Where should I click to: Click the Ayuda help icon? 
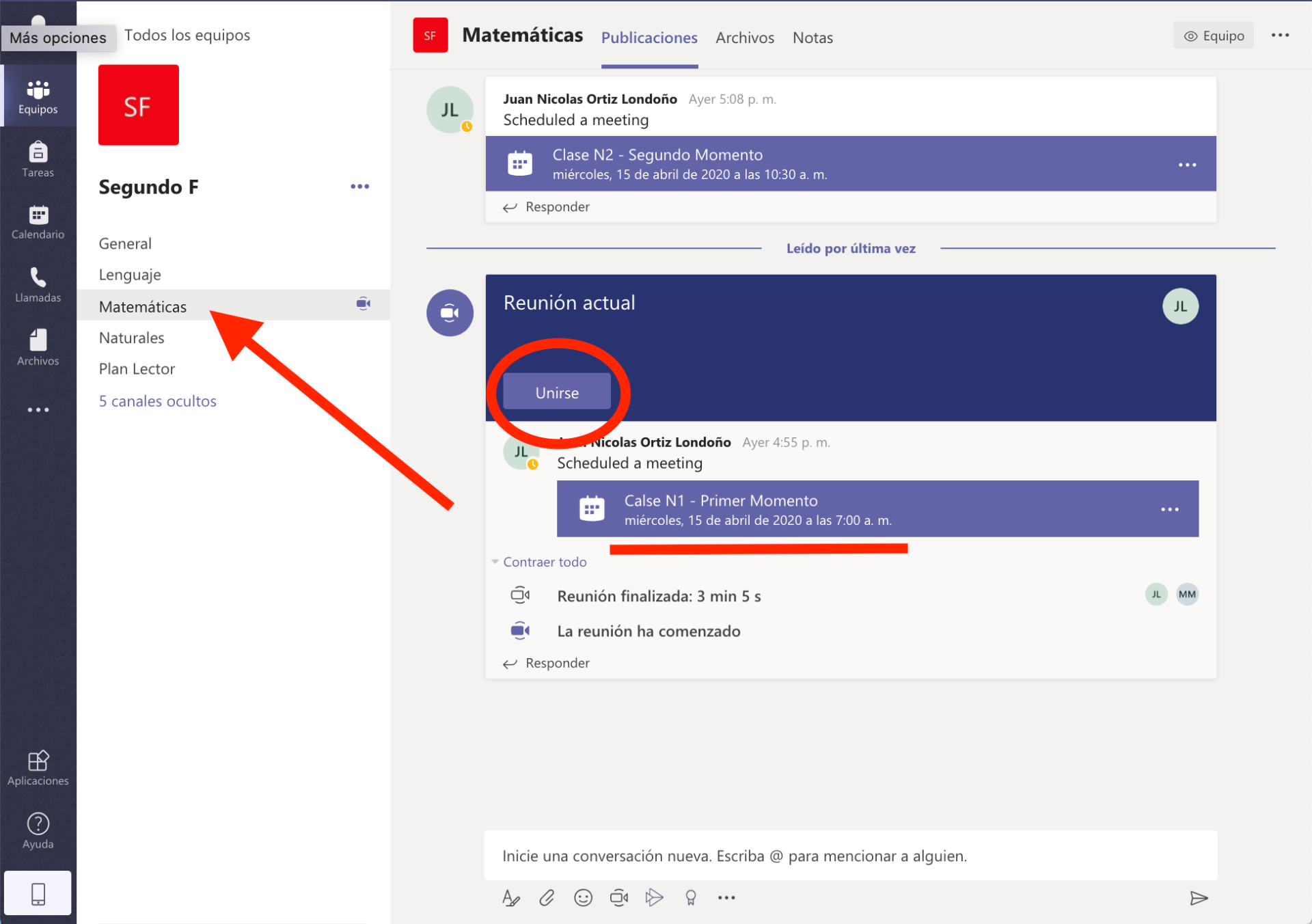tap(38, 831)
